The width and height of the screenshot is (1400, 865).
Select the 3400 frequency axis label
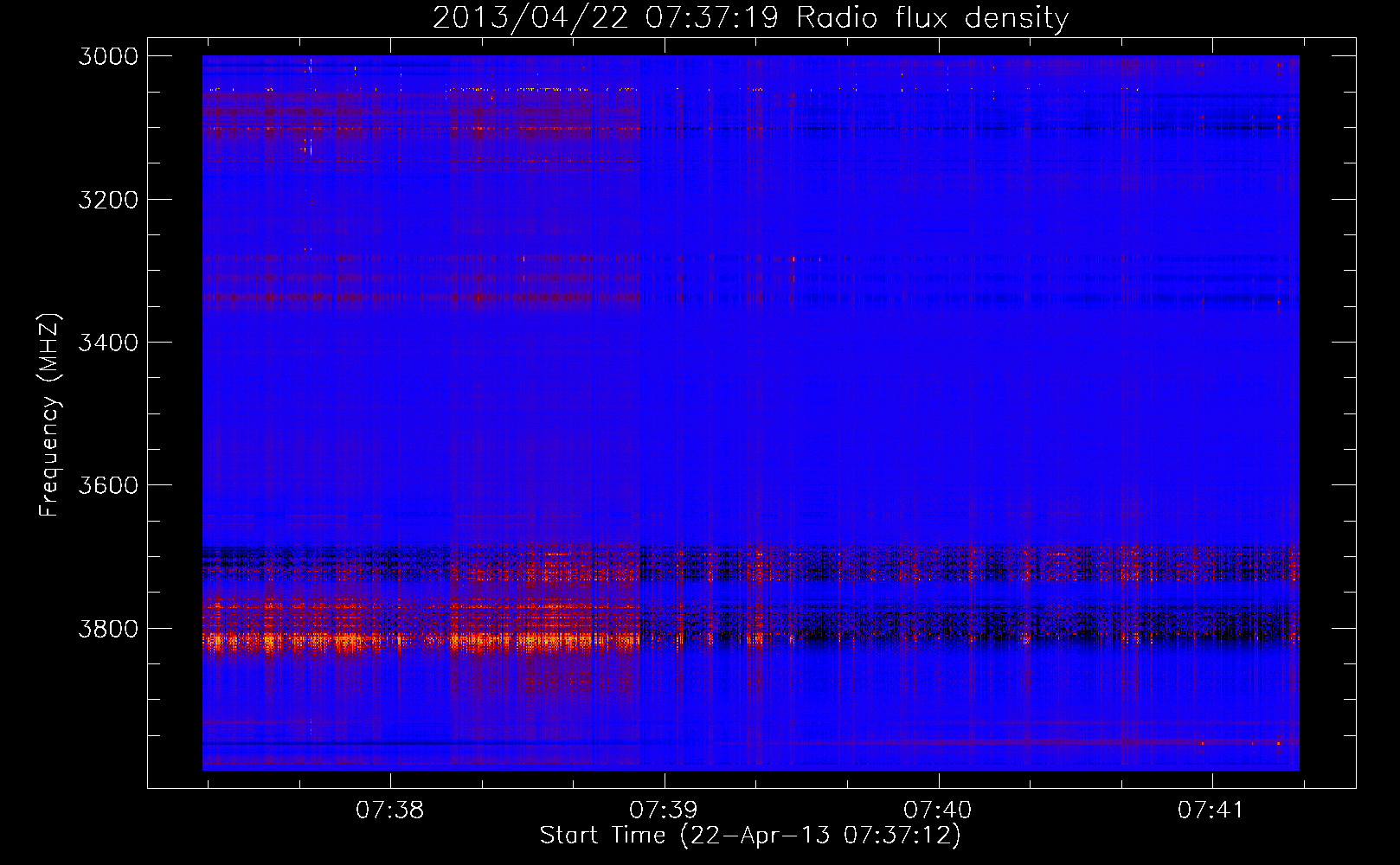(108, 343)
